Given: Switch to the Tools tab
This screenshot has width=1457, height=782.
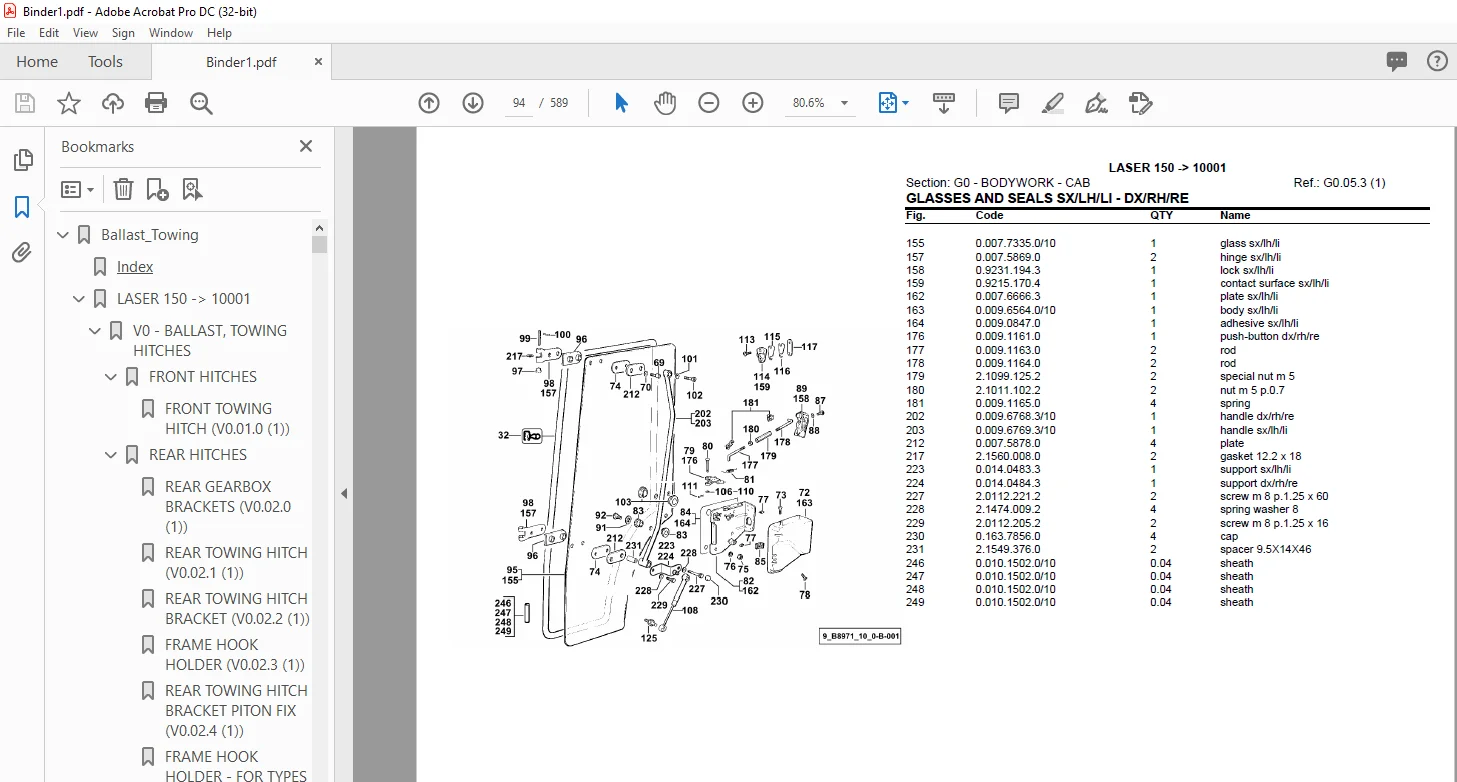Looking at the screenshot, I should coord(105,62).
